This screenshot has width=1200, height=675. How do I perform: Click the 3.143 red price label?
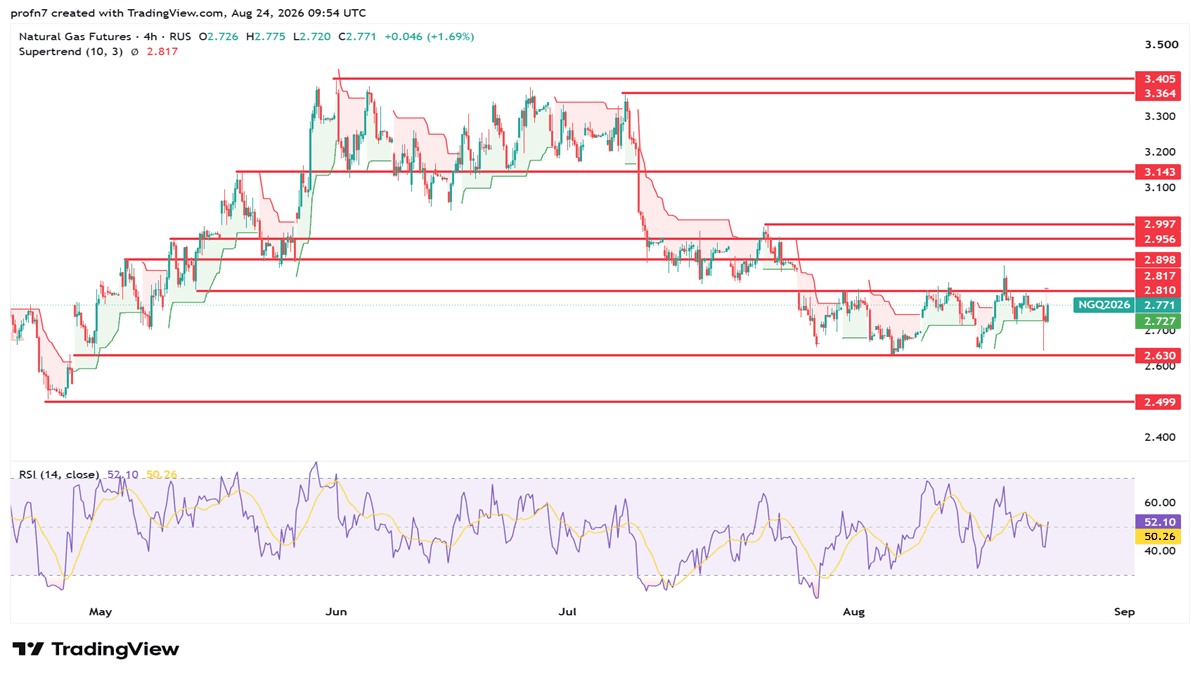[x=1158, y=172]
